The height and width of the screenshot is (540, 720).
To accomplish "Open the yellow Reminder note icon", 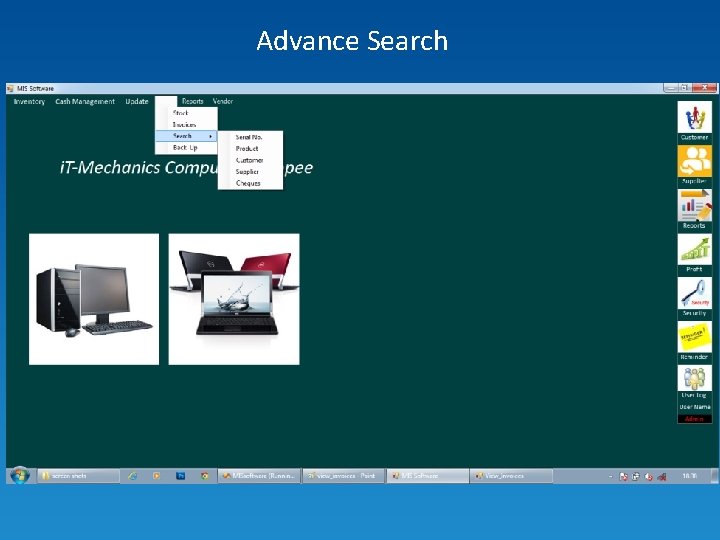I will point(694,337).
